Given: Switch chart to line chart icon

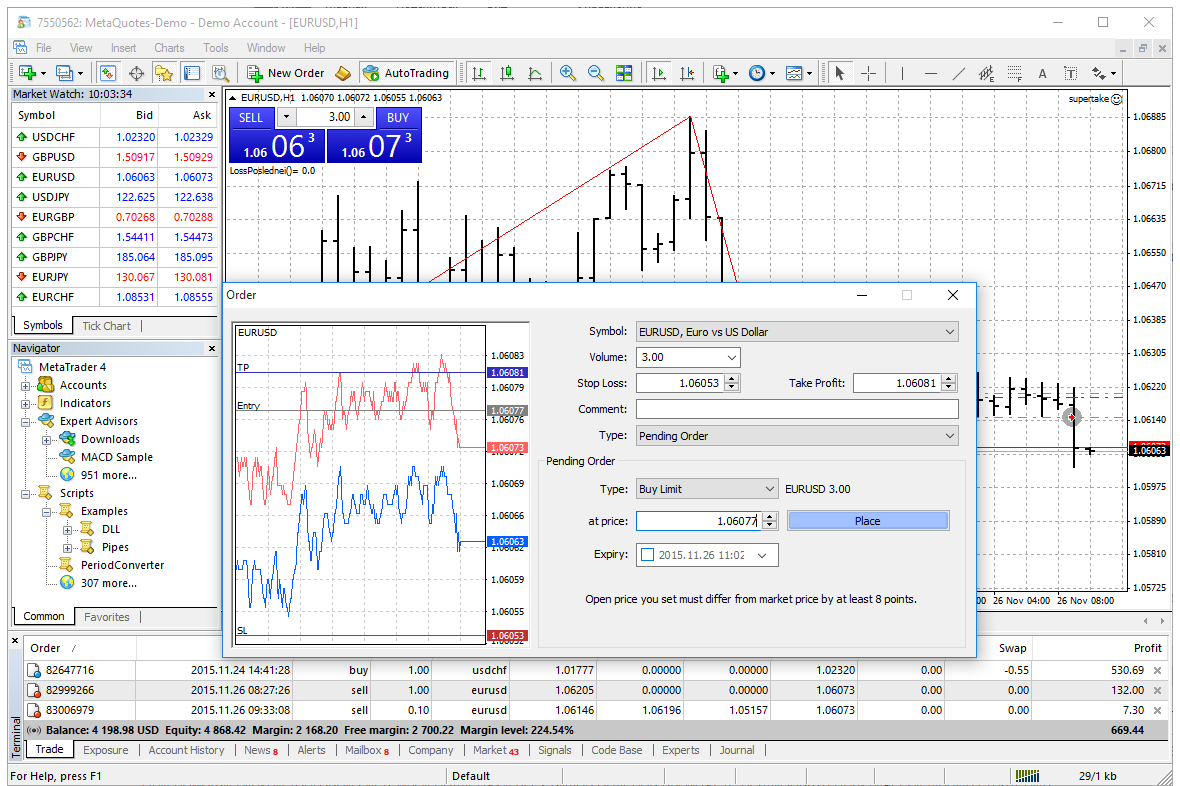Looking at the screenshot, I should tap(535, 73).
